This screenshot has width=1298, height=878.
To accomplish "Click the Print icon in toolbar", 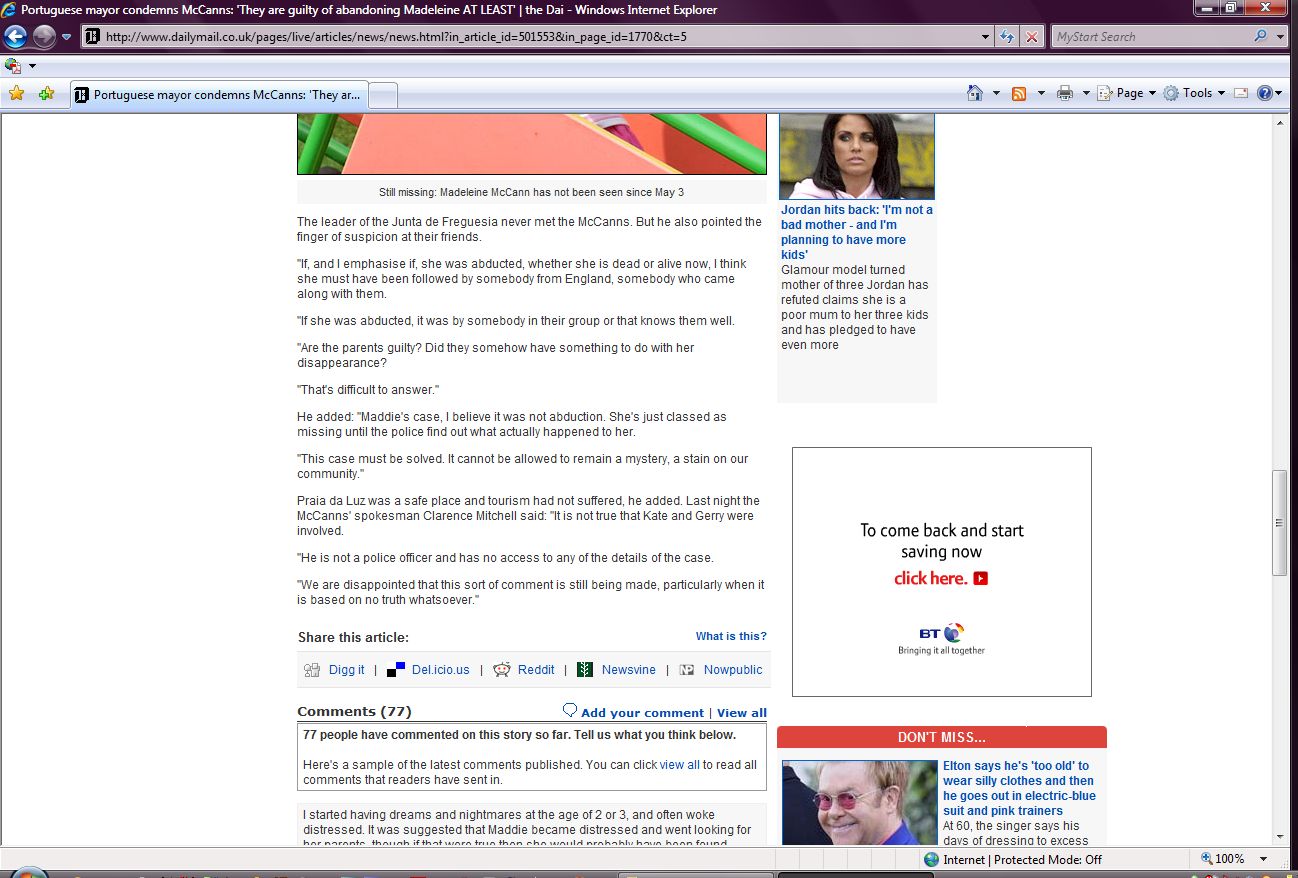I will [1065, 93].
